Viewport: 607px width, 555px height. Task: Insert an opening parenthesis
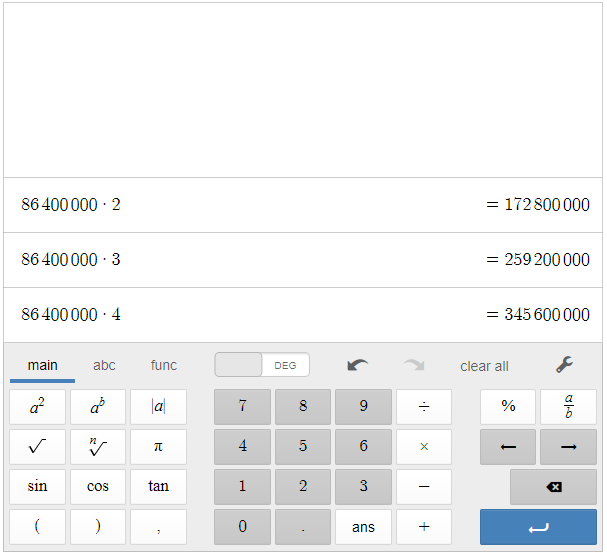38,527
